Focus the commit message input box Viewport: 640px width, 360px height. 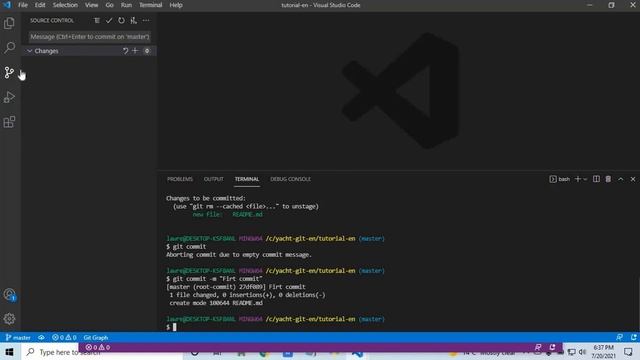click(x=90, y=37)
